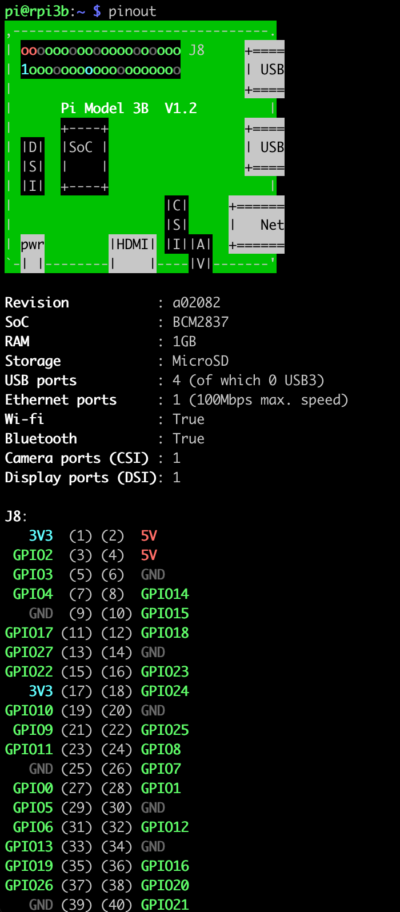Click the pwr connector on board diagram
Image resolution: width=400 pixels, height=912 pixels.
pyautogui.click(x=33, y=254)
